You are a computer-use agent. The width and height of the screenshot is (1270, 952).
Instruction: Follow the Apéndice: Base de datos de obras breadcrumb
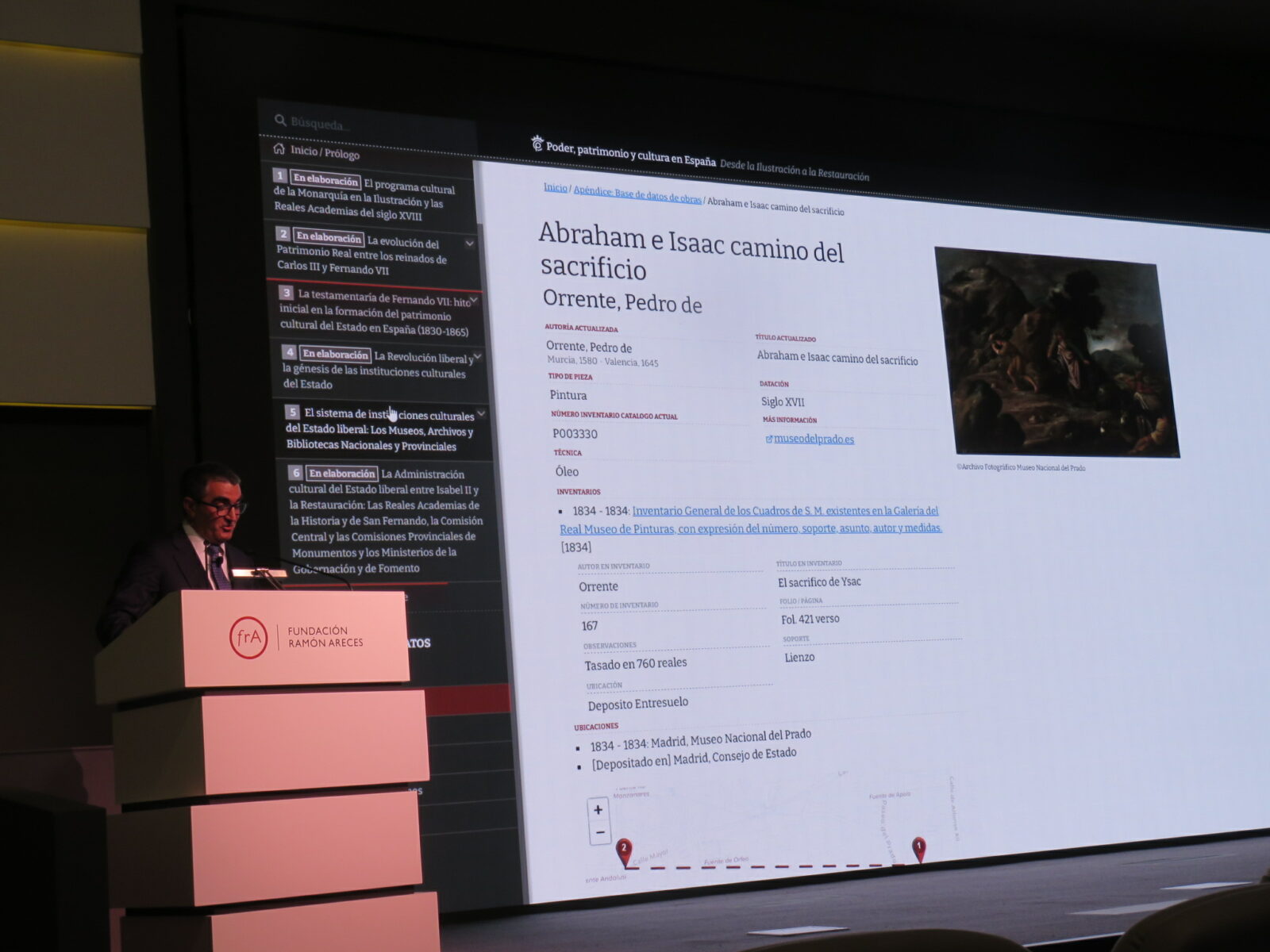637,194
